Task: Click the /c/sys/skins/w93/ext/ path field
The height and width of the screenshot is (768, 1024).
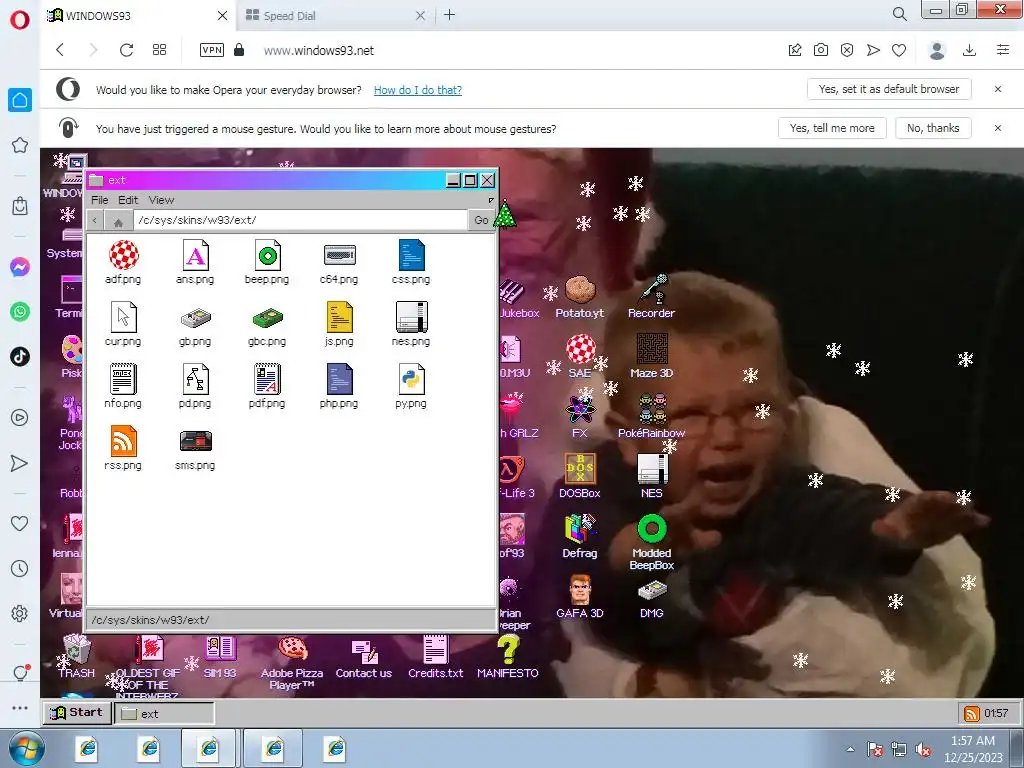Action: coord(300,220)
